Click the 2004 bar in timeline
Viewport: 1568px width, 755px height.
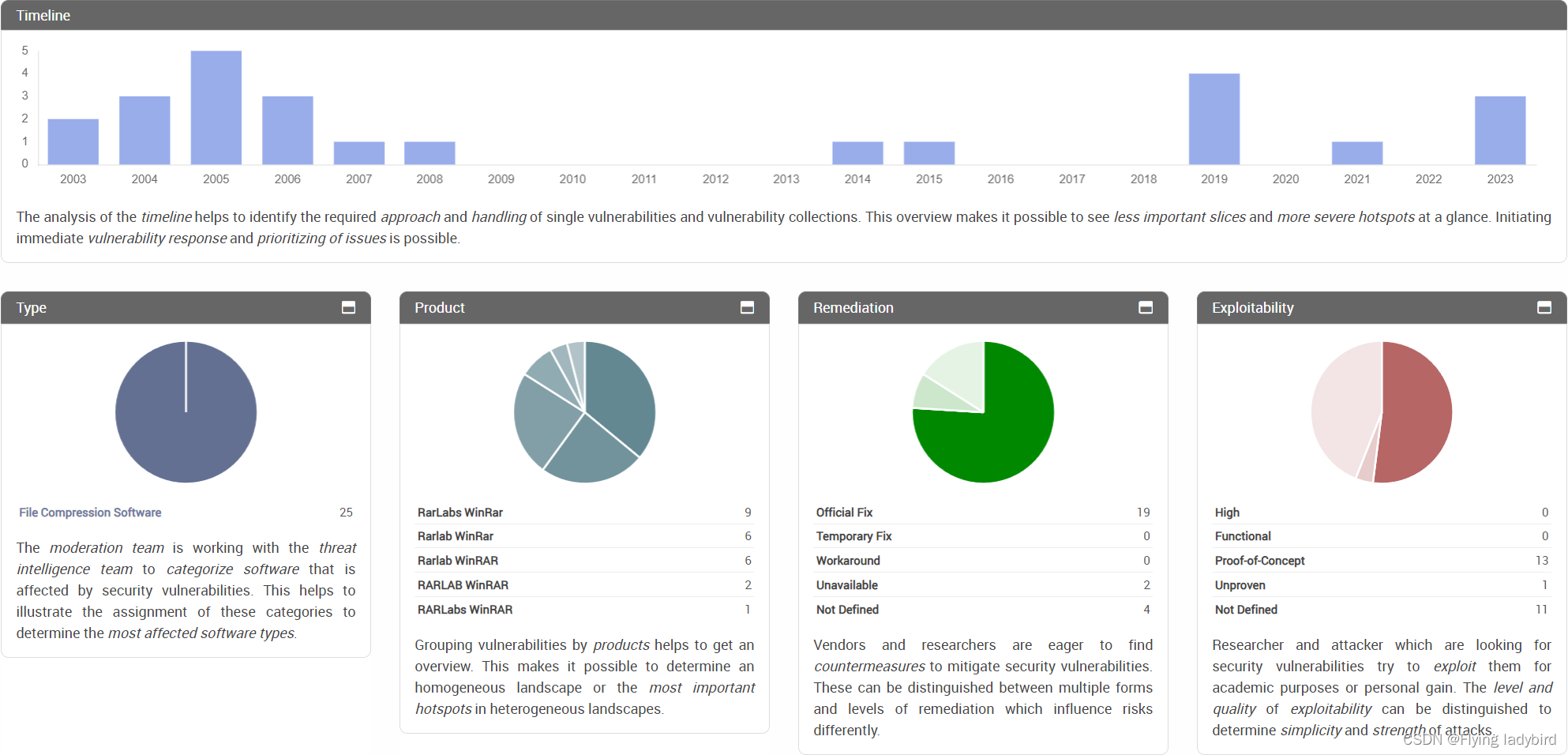click(x=144, y=130)
